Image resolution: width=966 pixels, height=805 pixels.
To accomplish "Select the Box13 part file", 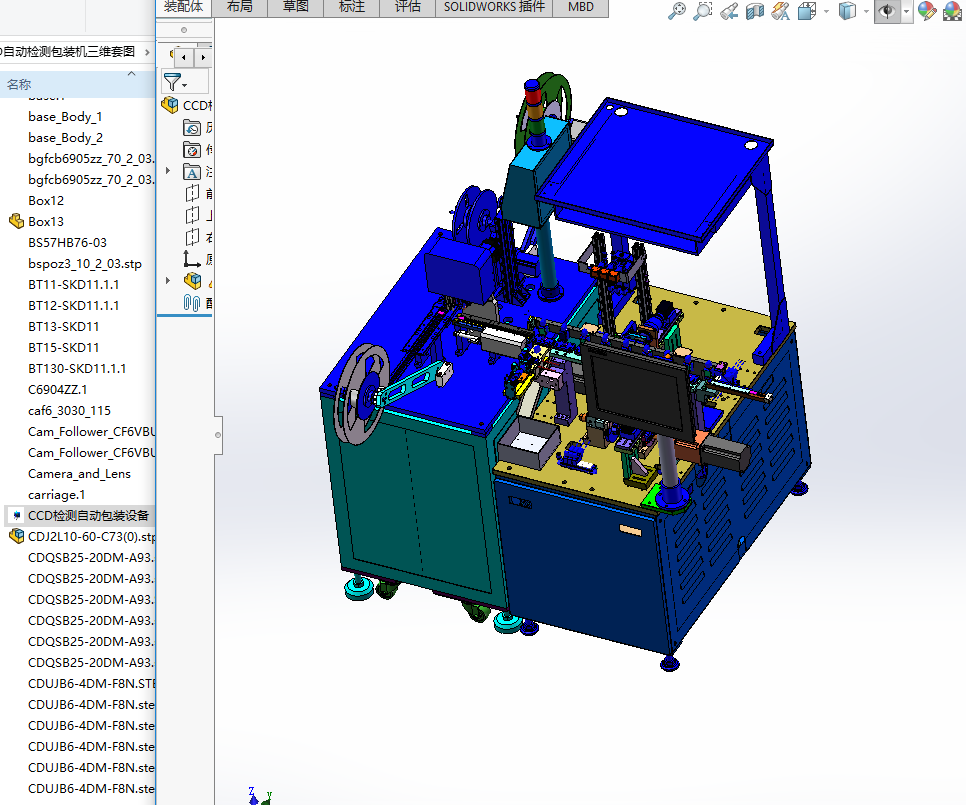I will 46,221.
